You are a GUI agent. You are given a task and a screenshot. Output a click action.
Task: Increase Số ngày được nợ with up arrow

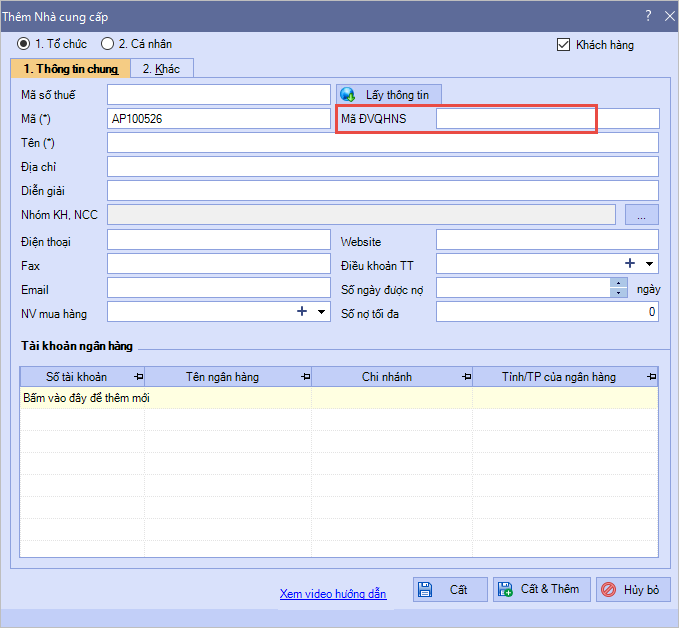tap(619, 283)
